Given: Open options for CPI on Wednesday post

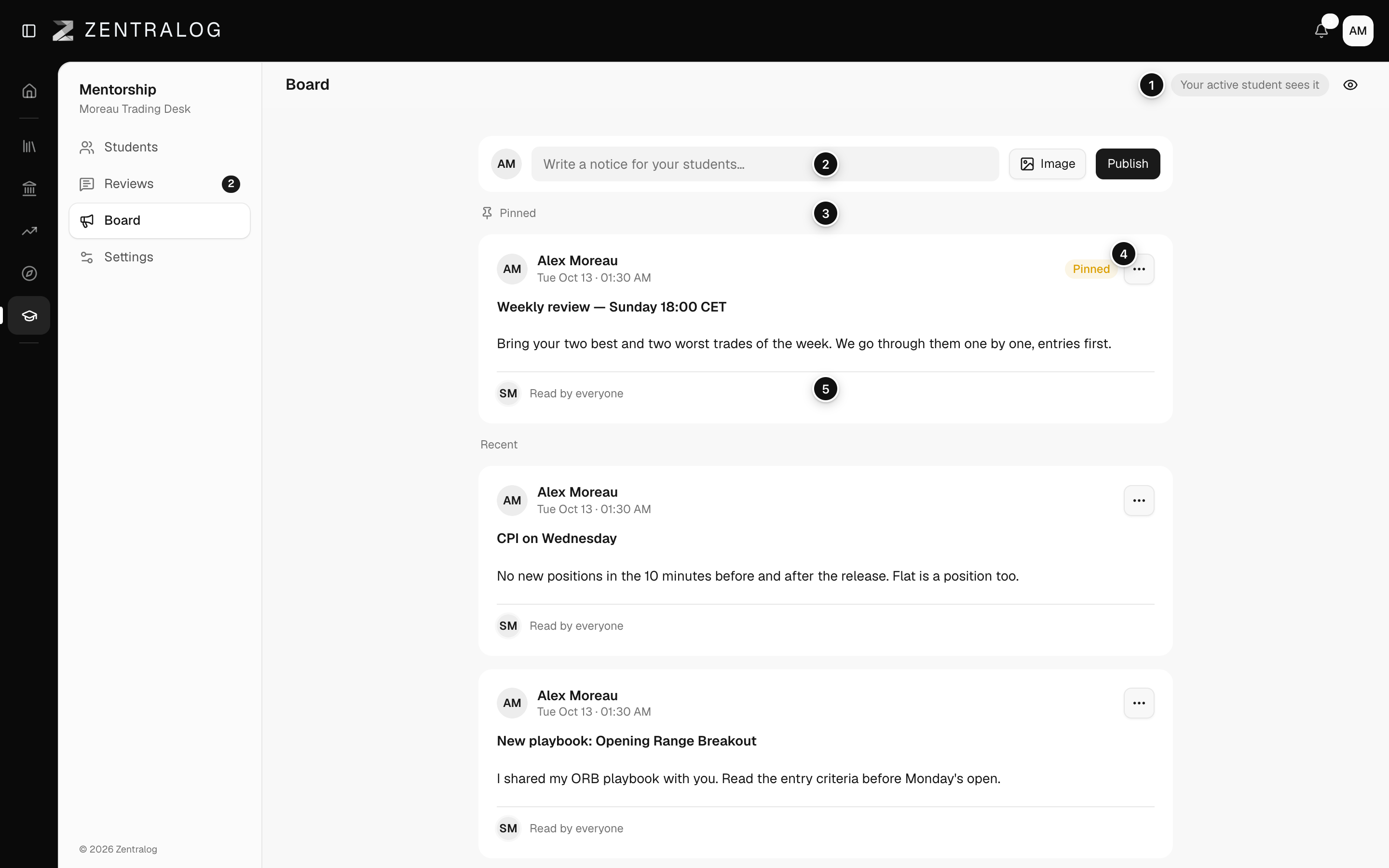Looking at the screenshot, I should pos(1139,501).
